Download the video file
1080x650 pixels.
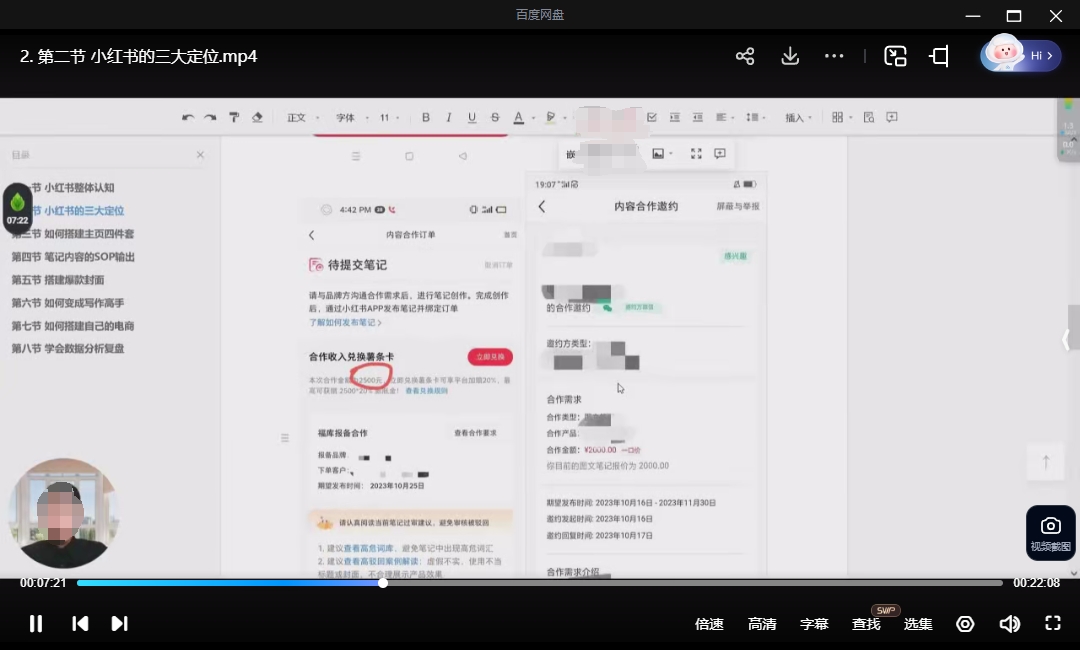click(790, 56)
